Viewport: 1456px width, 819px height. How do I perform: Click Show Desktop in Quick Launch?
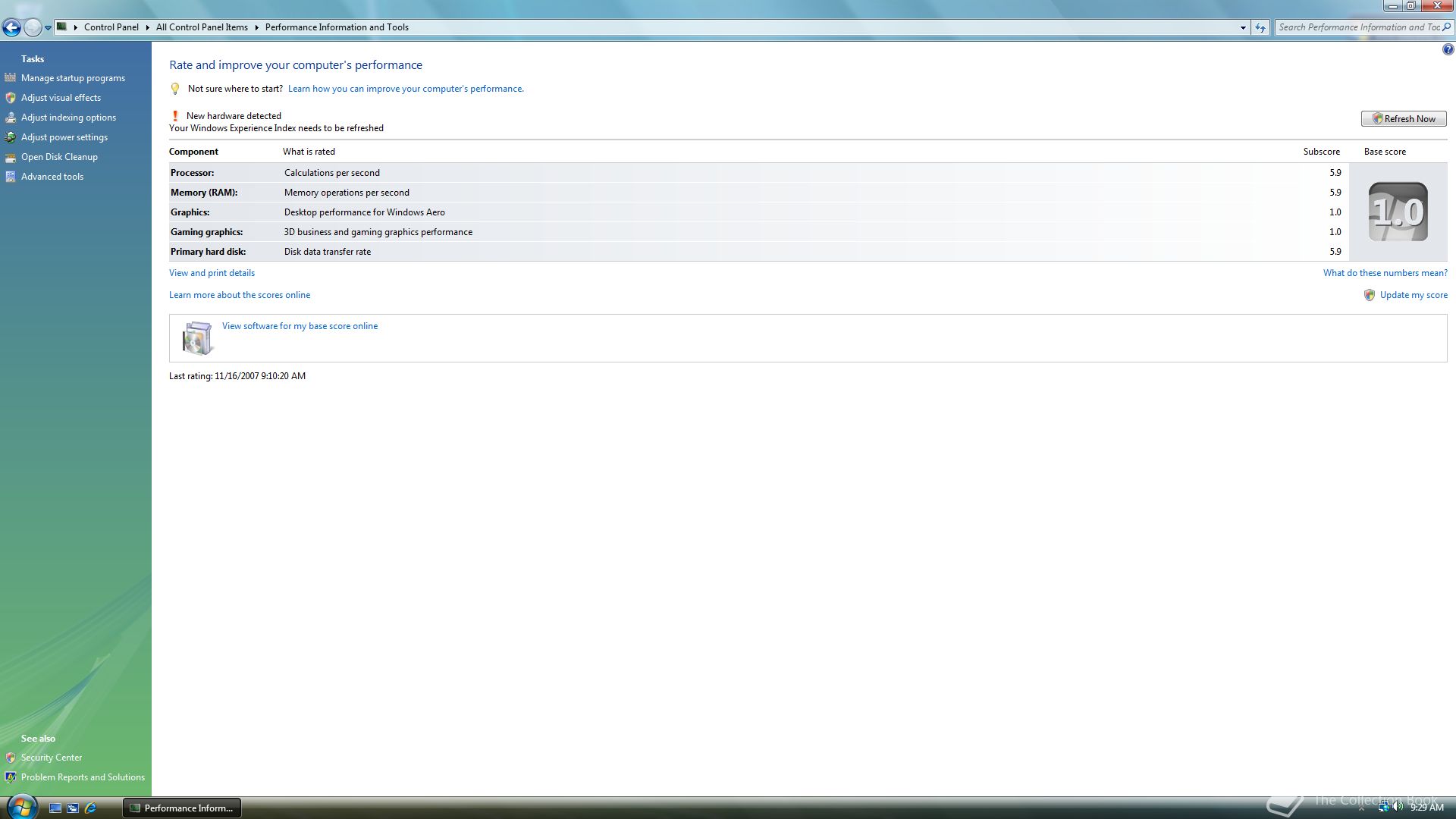pyautogui.click(x=55, y=808)
